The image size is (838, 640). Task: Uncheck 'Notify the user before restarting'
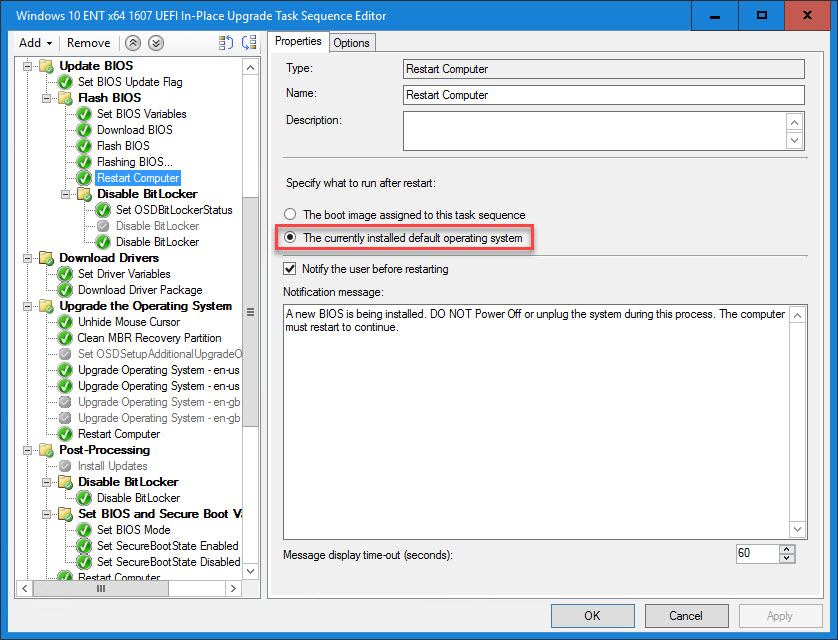click(290, 269)
